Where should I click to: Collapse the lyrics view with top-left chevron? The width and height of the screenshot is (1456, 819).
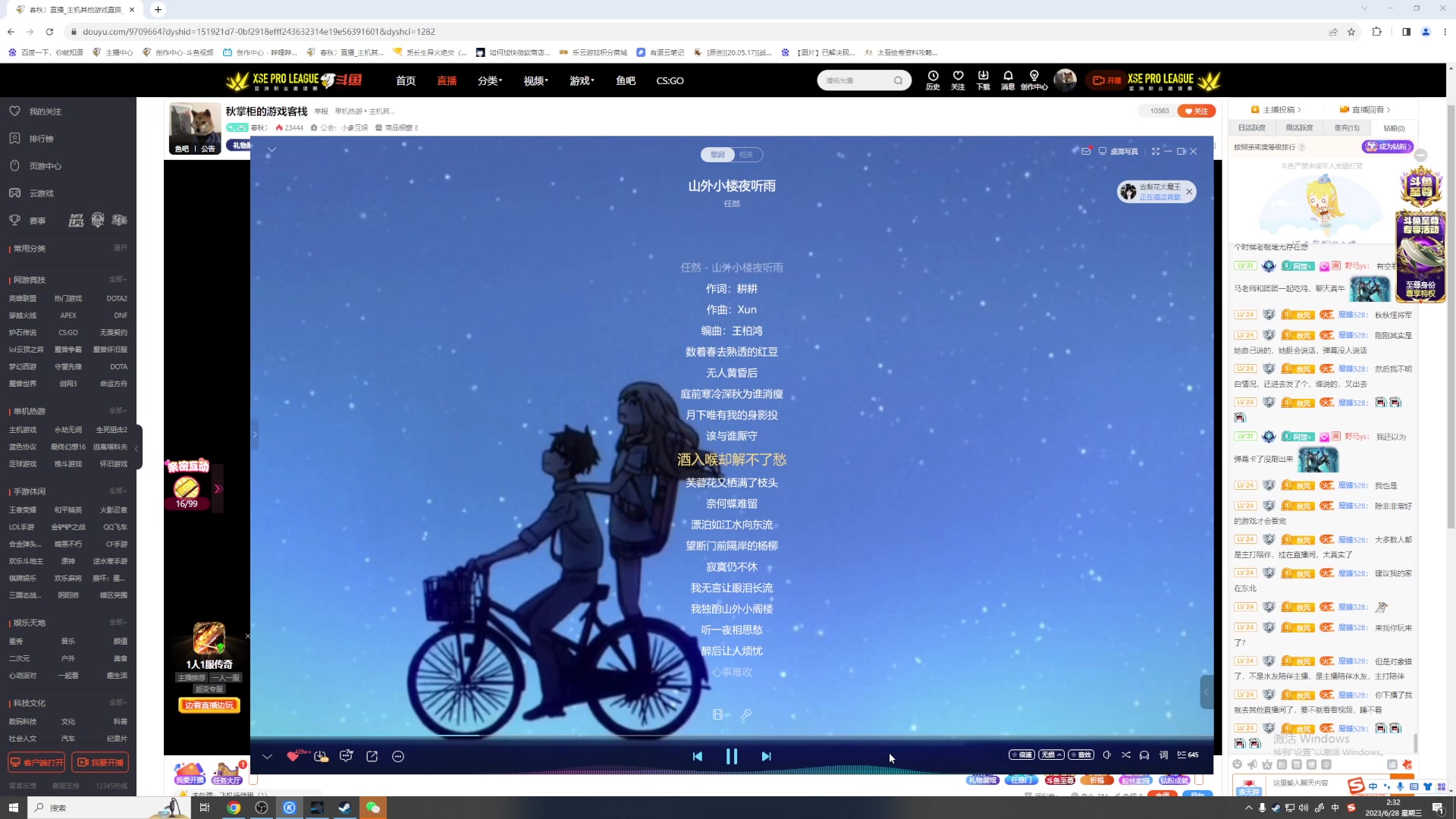271,150
